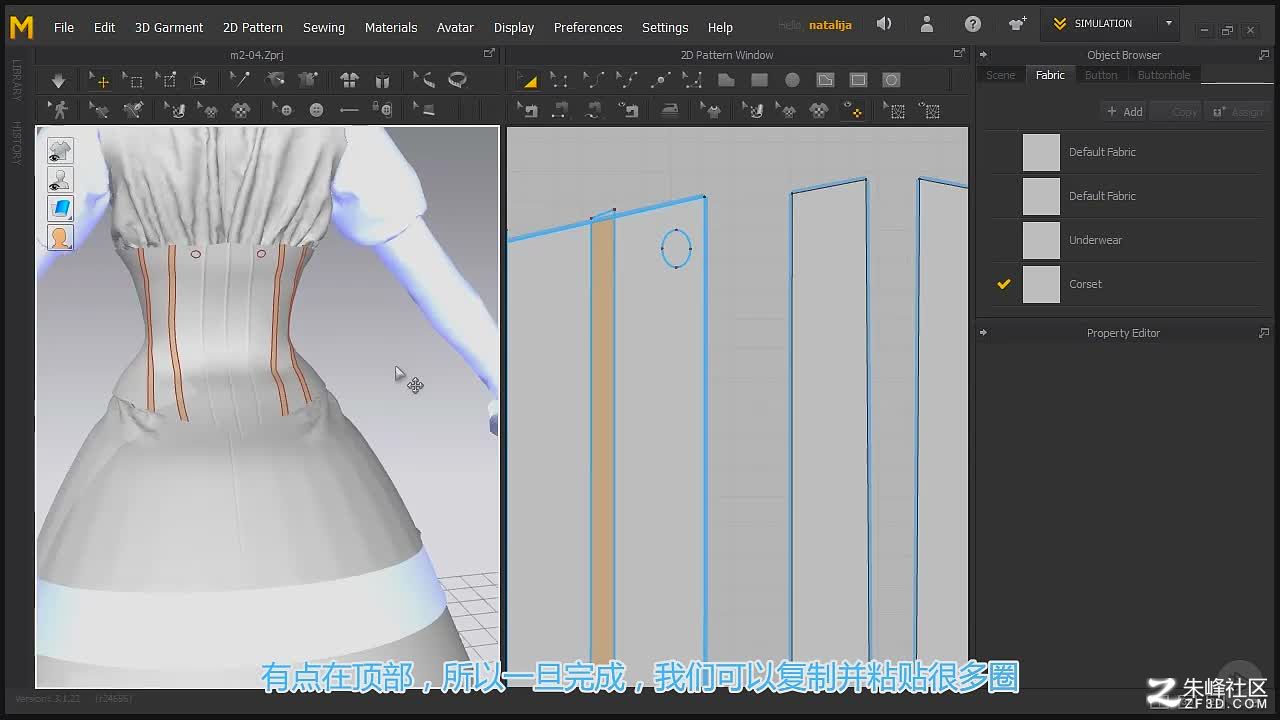Viewport: 1280px width, 720px height.
Task: Expand the HISTORY side panel
Action: (x=17, y=142)
